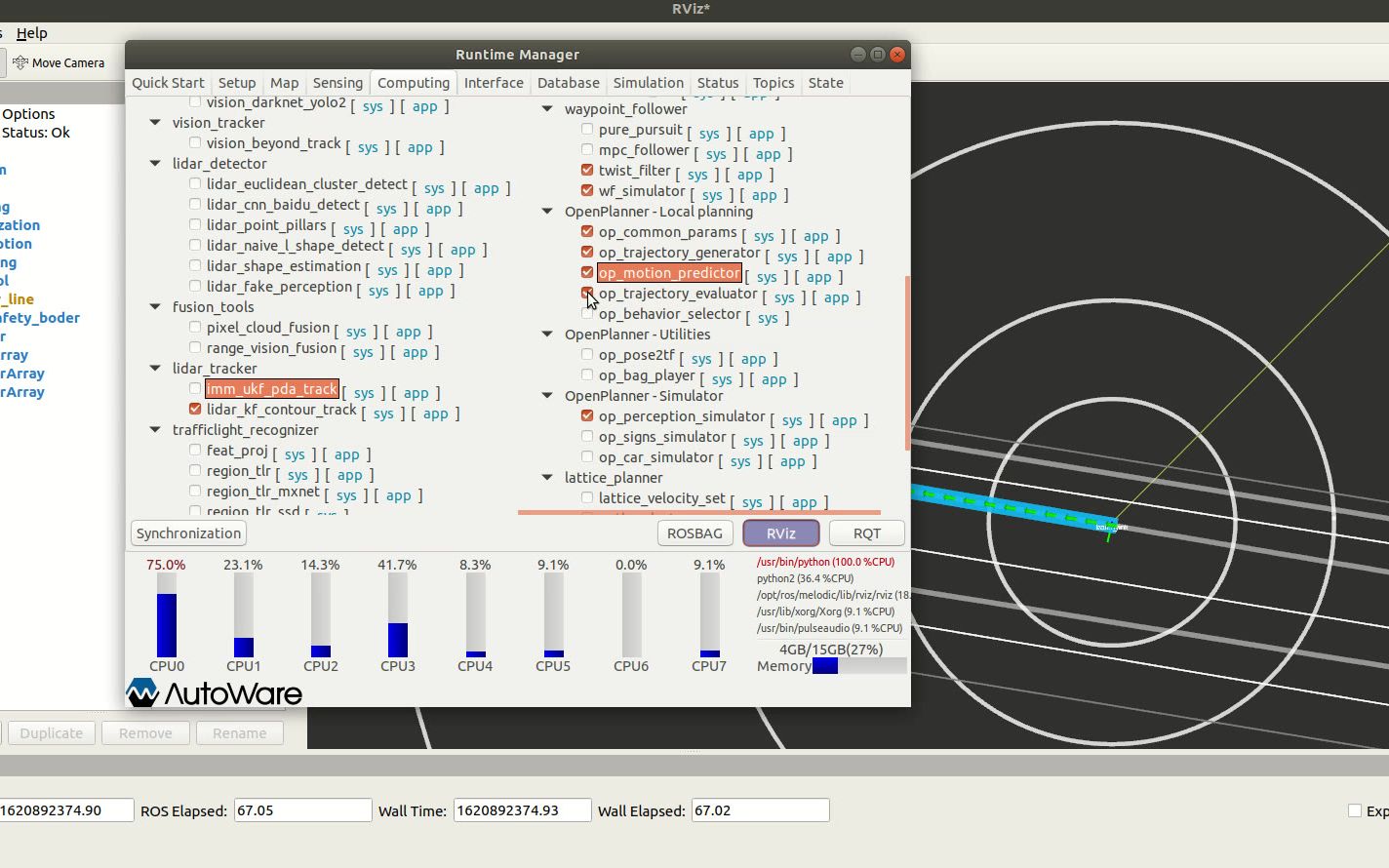
Task: Switch to the Sensing tab
Action: [x=337, y=83]
